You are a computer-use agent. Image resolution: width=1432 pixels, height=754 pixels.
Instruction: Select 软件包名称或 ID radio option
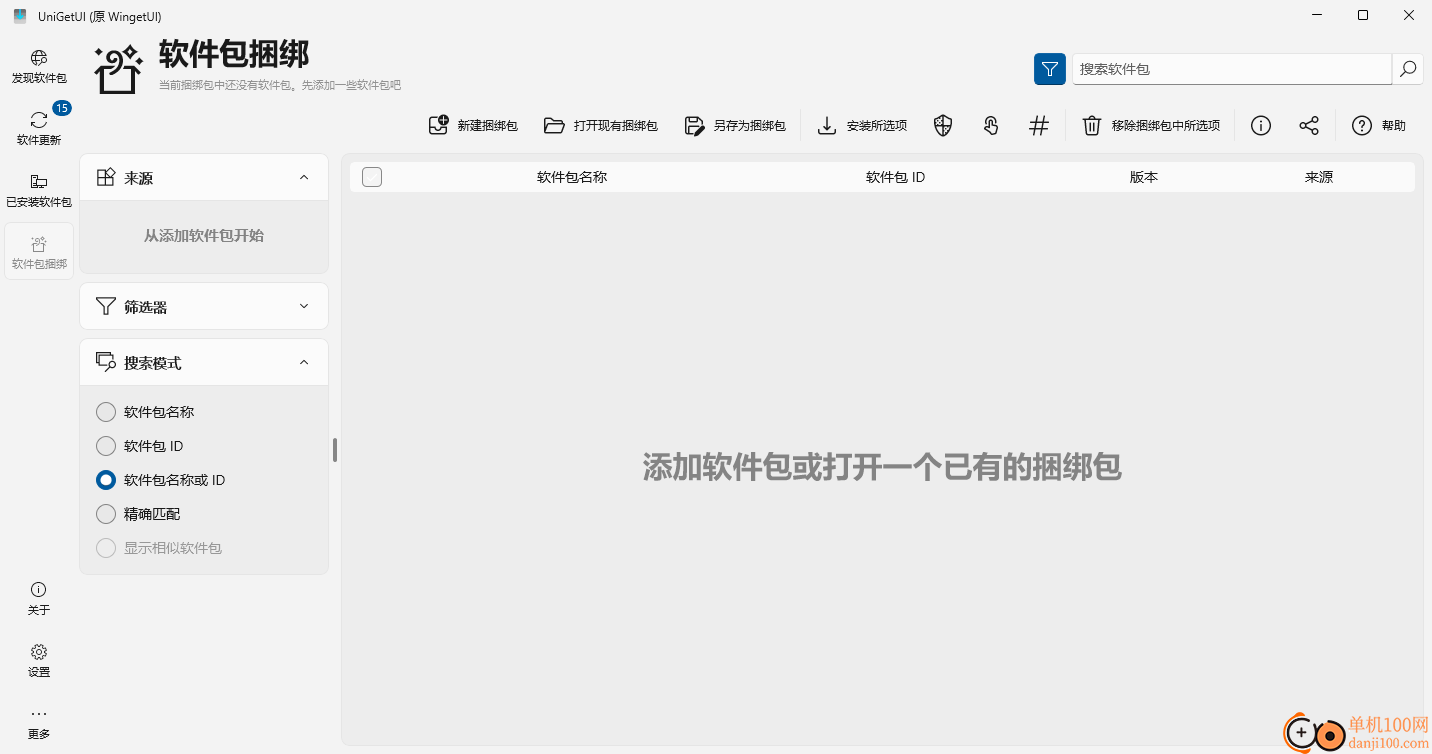[160, 480]
